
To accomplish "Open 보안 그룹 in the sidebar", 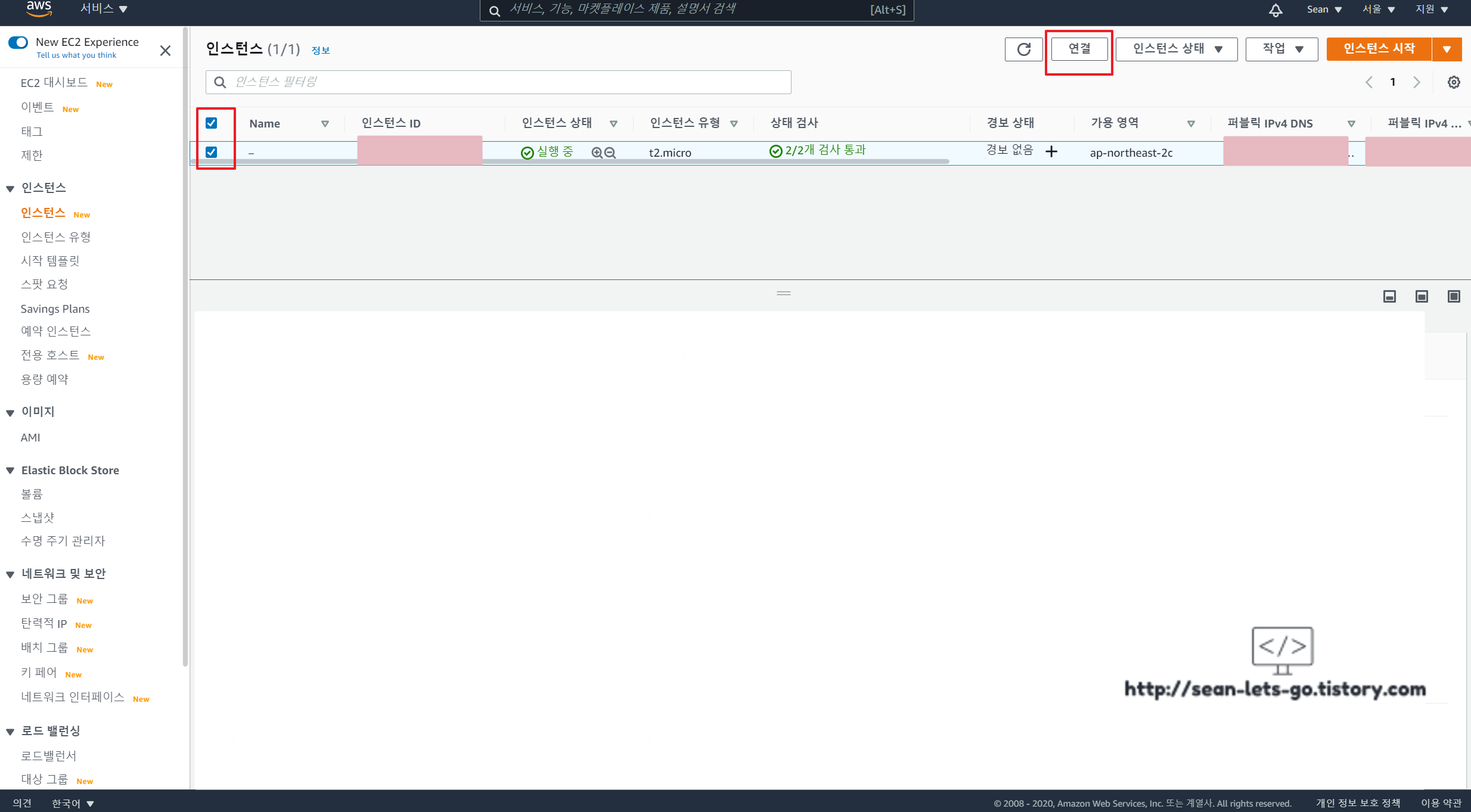I will [x=45, y=599].
